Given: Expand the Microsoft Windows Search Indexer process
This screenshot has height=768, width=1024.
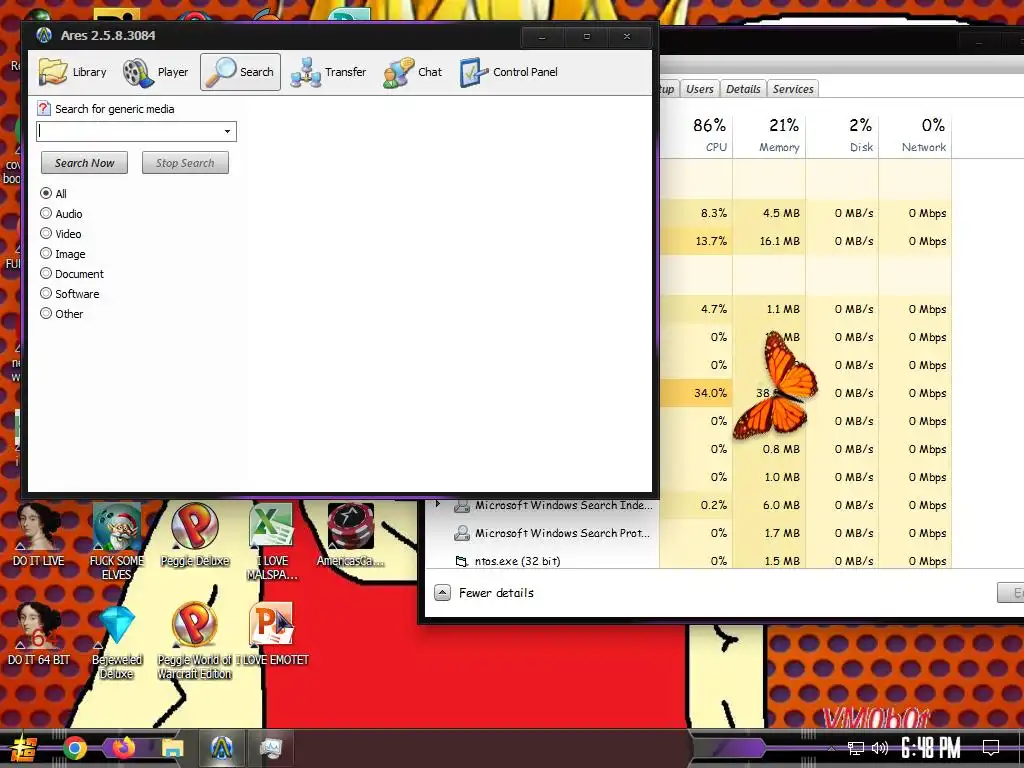Looking at the screenshot, I should pos(438,504).
